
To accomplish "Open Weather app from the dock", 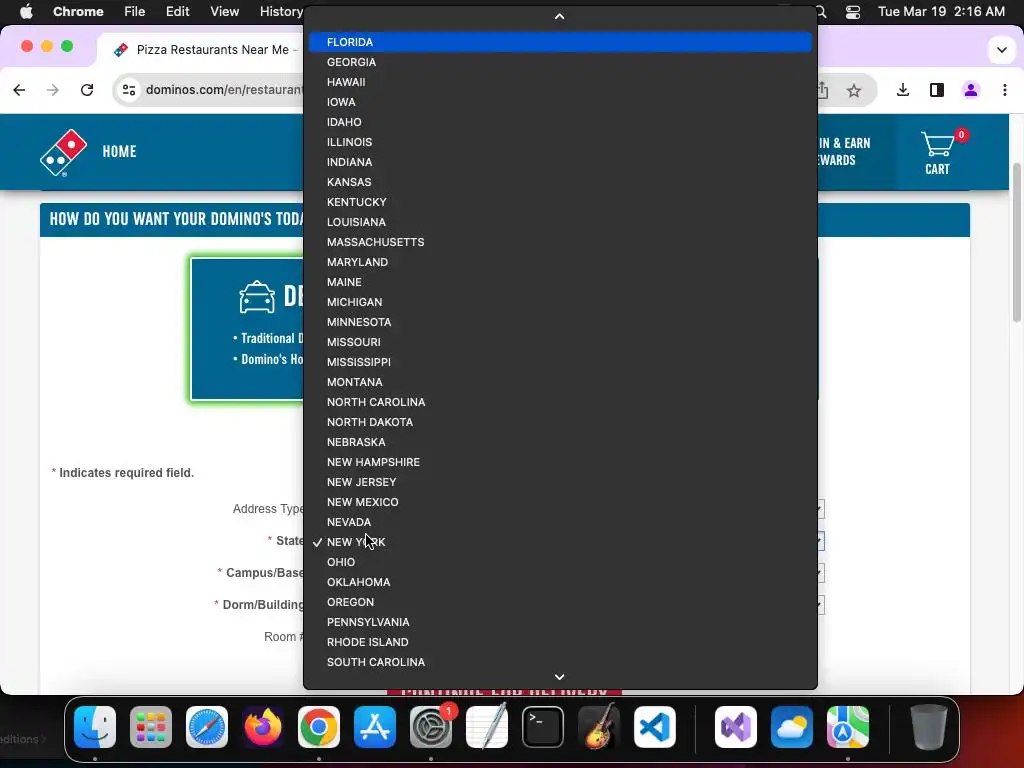I will (792, 727).
